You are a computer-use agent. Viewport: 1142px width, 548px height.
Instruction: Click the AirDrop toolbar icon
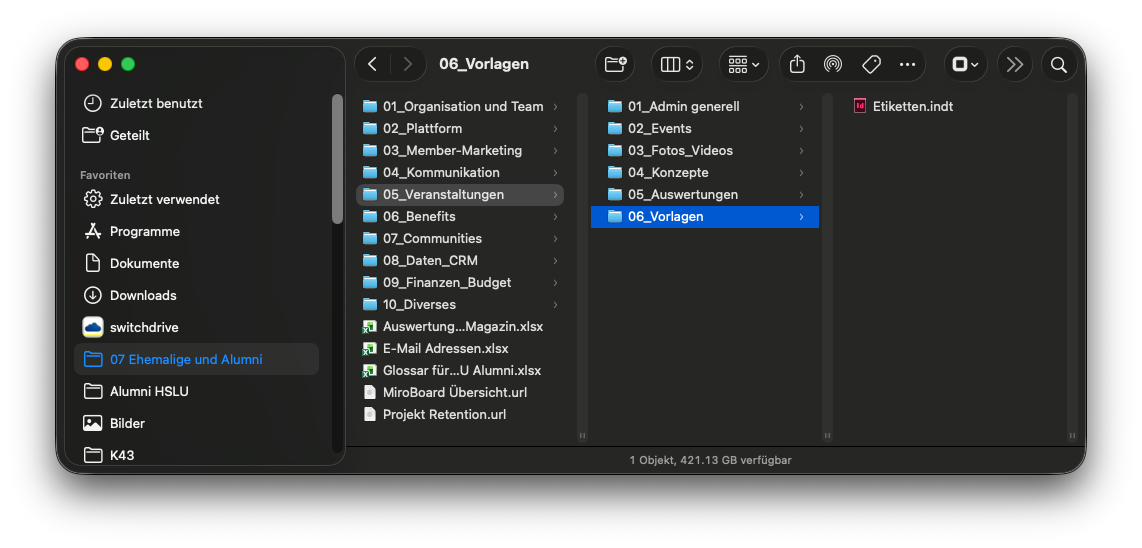point(833,64)
